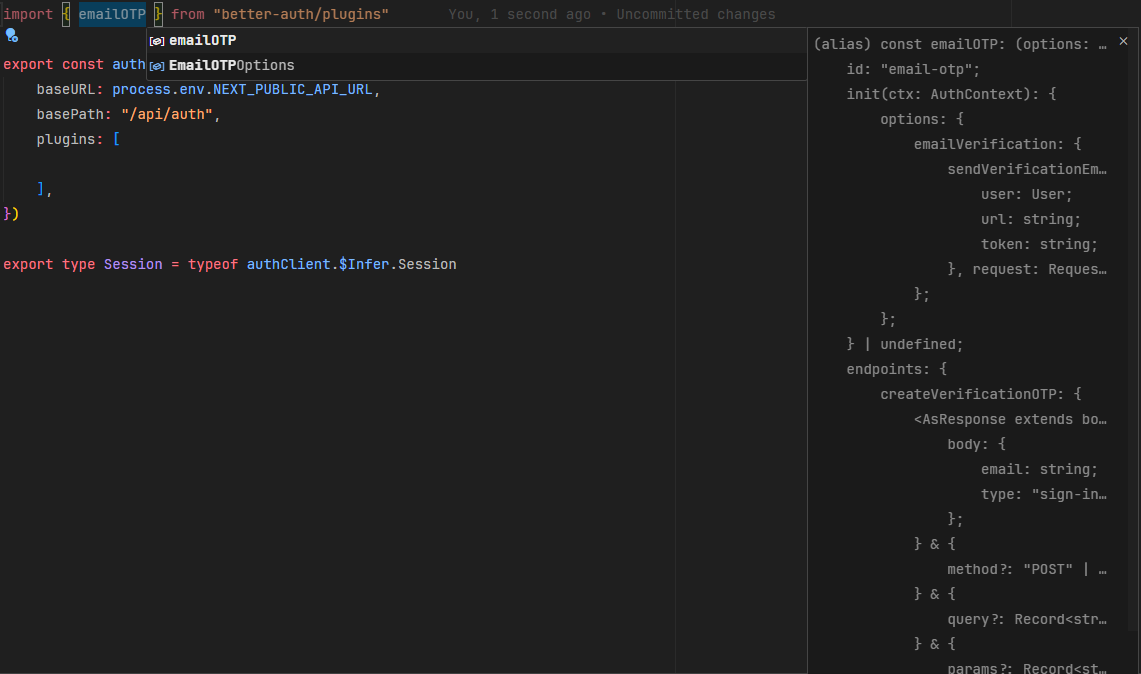
Task: Click the typeof keyword
Action: pos(213,265)
